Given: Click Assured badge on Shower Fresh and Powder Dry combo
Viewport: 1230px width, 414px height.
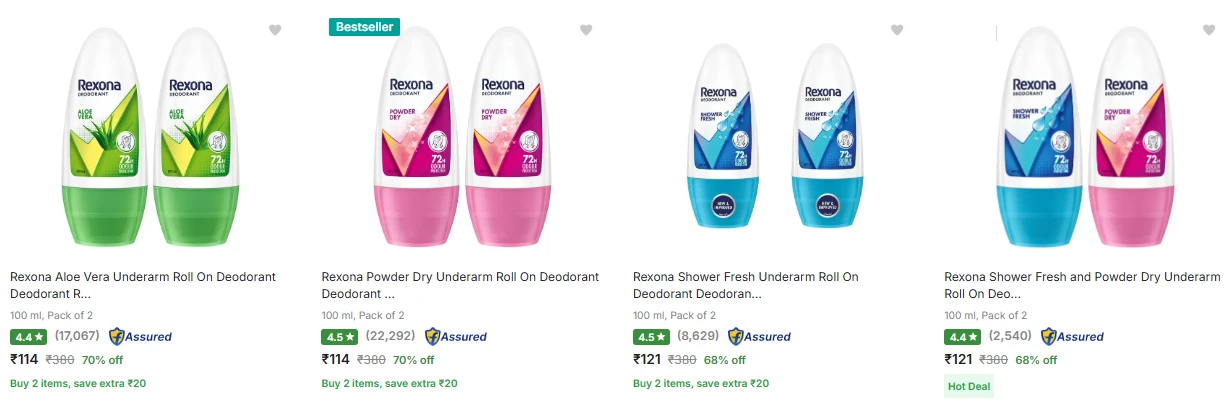Looking at the screenshot, I should (x=1072, y=336).
